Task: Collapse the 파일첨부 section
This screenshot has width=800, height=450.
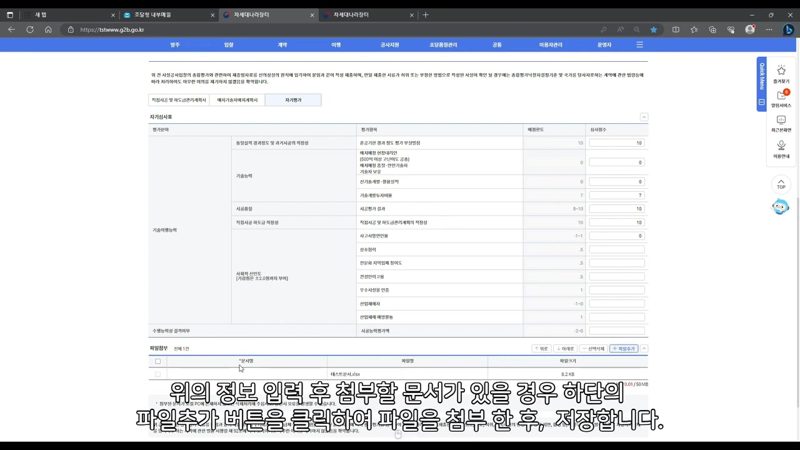Action: click(644, 348)
